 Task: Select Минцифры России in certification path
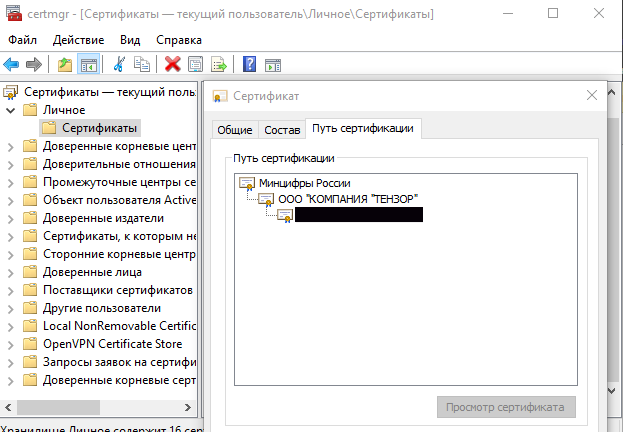pyautogui.click(x=304, y=183)
